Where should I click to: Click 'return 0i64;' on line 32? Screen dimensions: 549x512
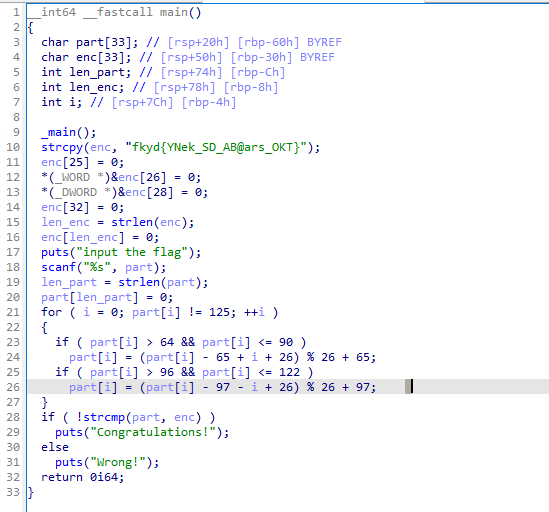click(x=83, y=477)
